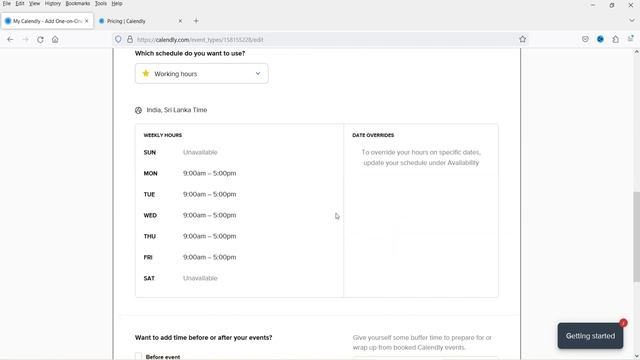This screenshot has height=360, width=640.
Task: Reload the page with the refresh icon
Action: (40, 40)
